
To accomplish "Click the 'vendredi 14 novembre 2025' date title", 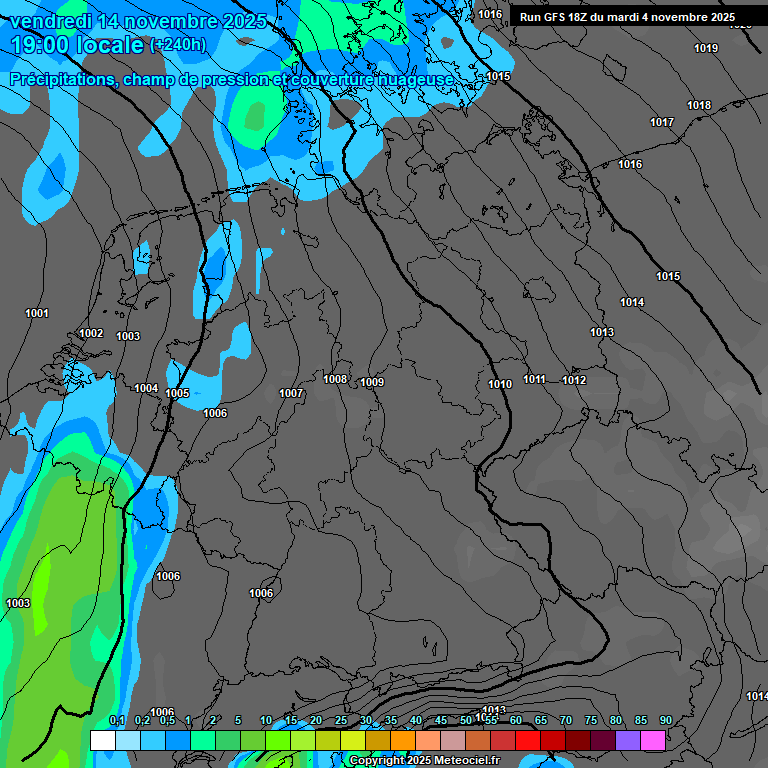I will (x=139, y=21).
